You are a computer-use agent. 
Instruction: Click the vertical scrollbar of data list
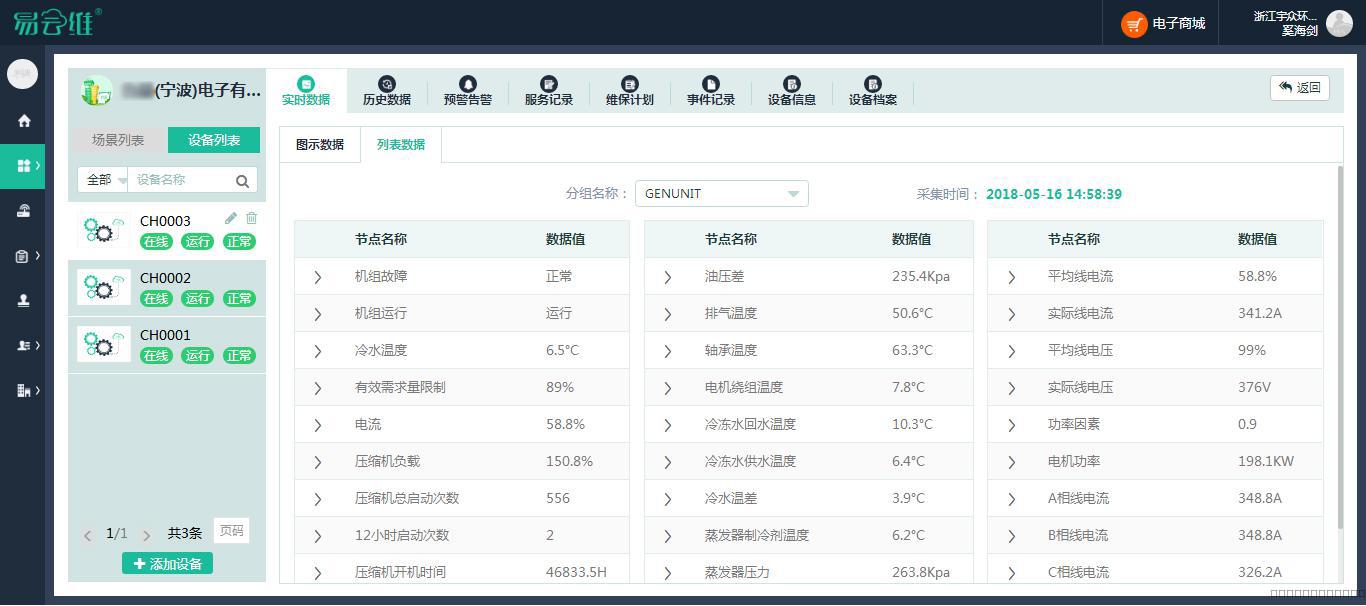tap(1340, 348)
